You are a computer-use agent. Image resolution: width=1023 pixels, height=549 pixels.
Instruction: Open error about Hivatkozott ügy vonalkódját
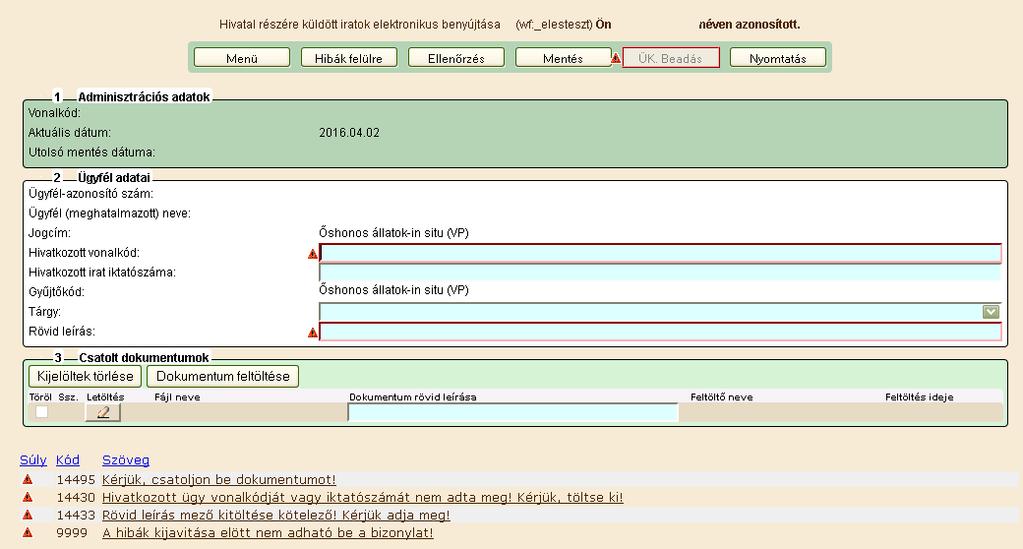coord(363,497)
